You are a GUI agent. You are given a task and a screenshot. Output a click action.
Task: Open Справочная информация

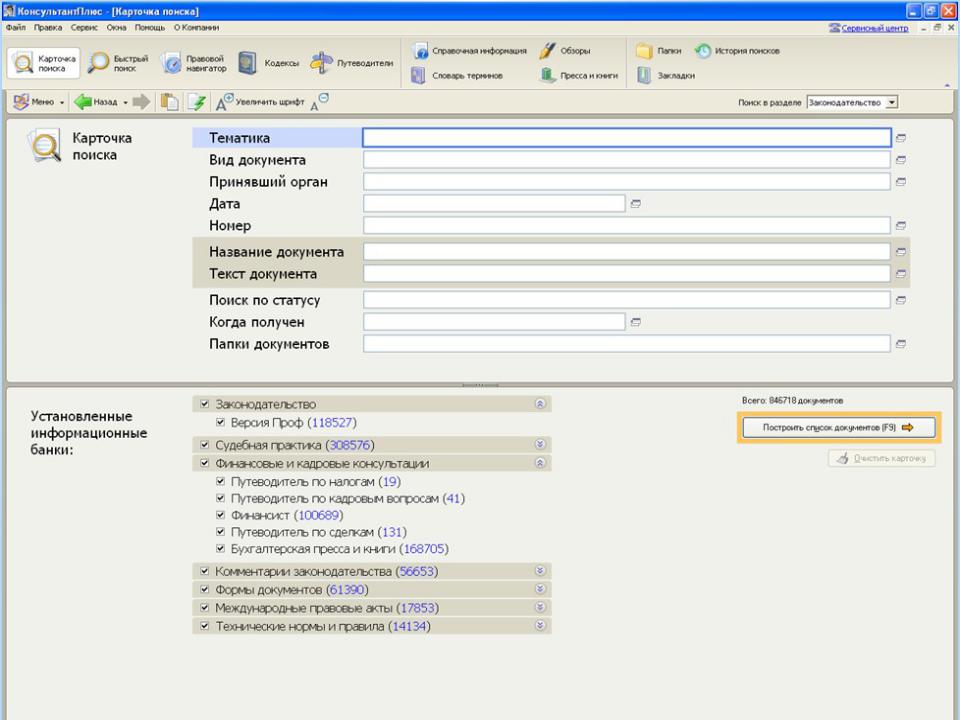tap(469, 51)
